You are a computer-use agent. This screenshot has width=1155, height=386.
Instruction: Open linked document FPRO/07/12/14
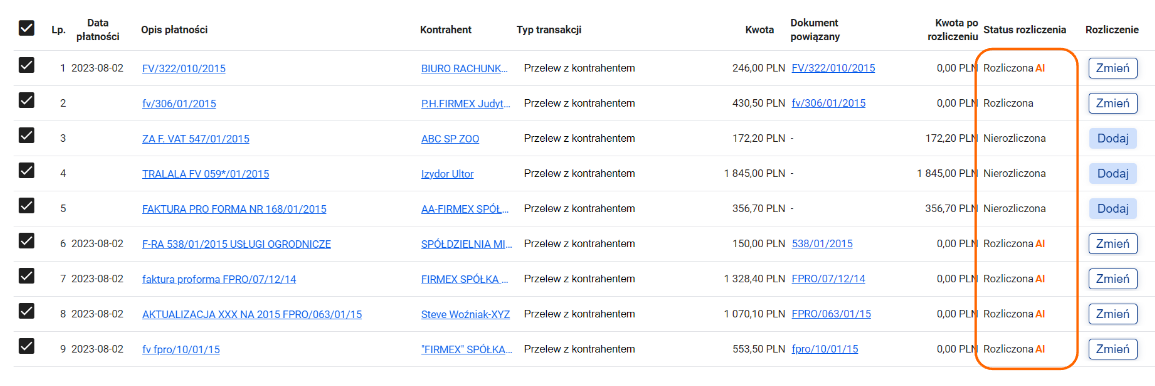[828, 279]
